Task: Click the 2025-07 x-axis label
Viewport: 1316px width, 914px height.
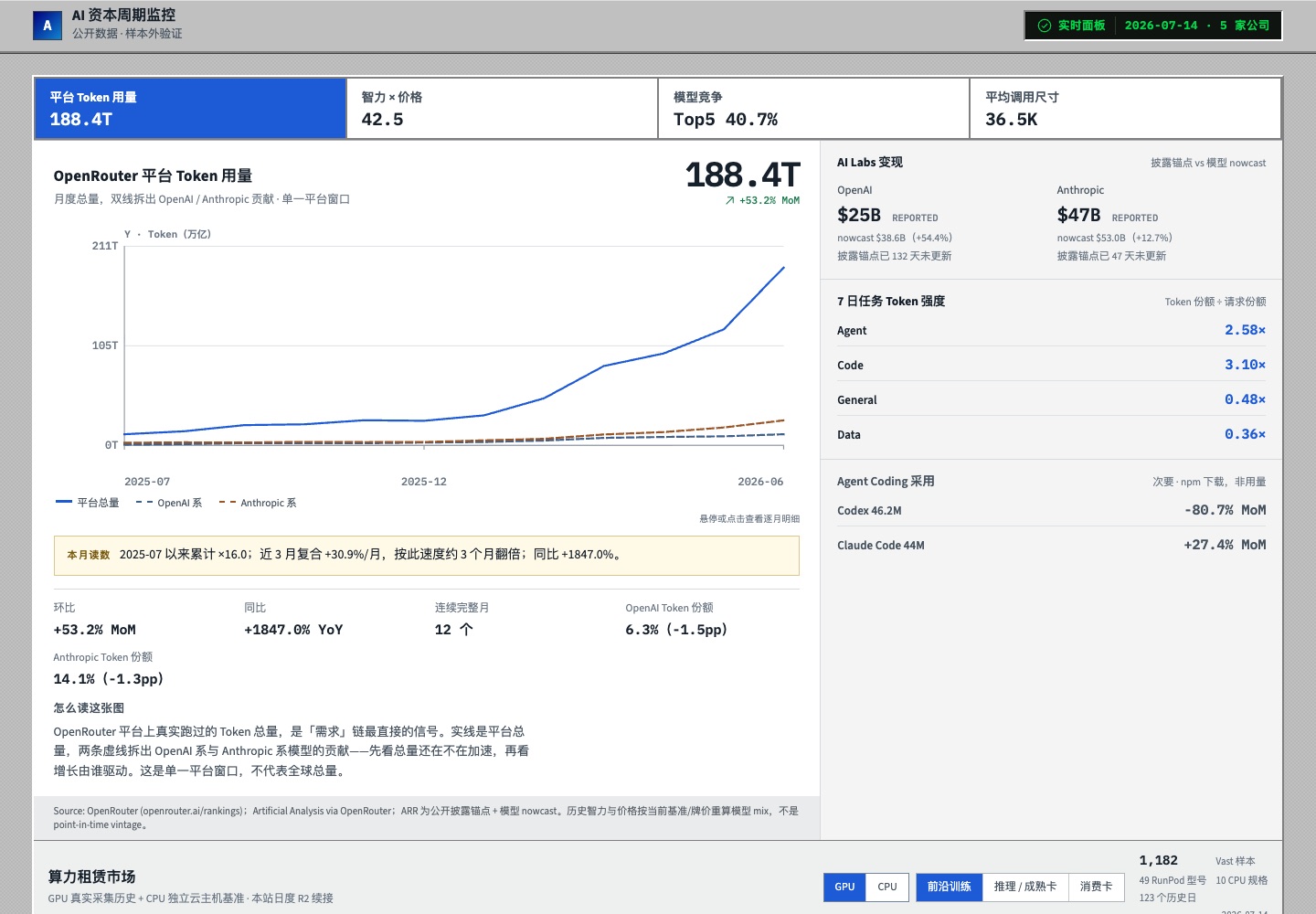Action: (x=147, y=482)
